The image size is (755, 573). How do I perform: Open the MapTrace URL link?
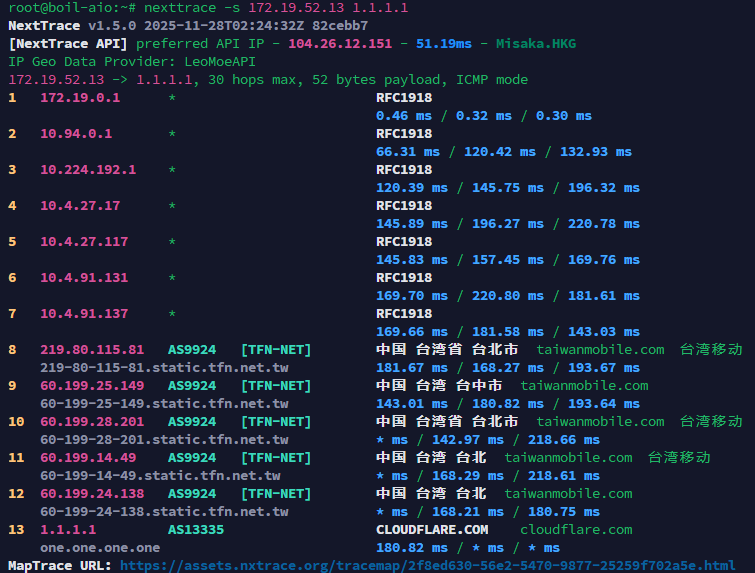428,565
